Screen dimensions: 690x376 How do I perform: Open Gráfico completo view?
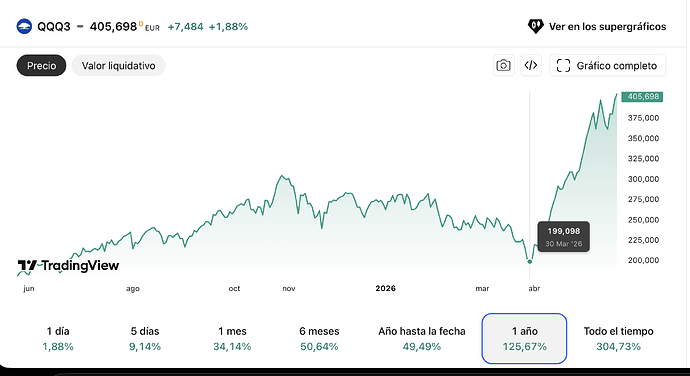(607, 66)
